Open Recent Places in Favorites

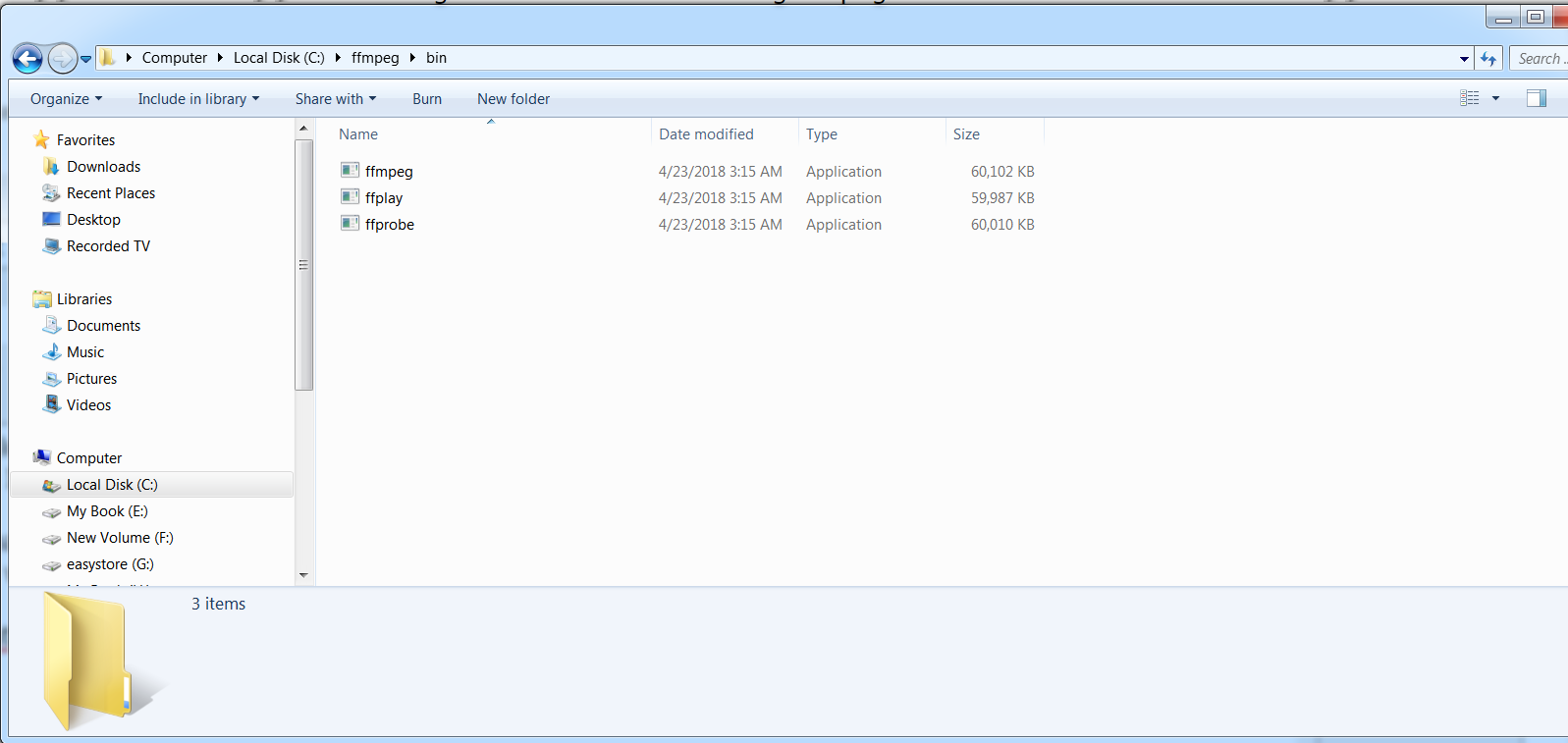coord(111,193)
